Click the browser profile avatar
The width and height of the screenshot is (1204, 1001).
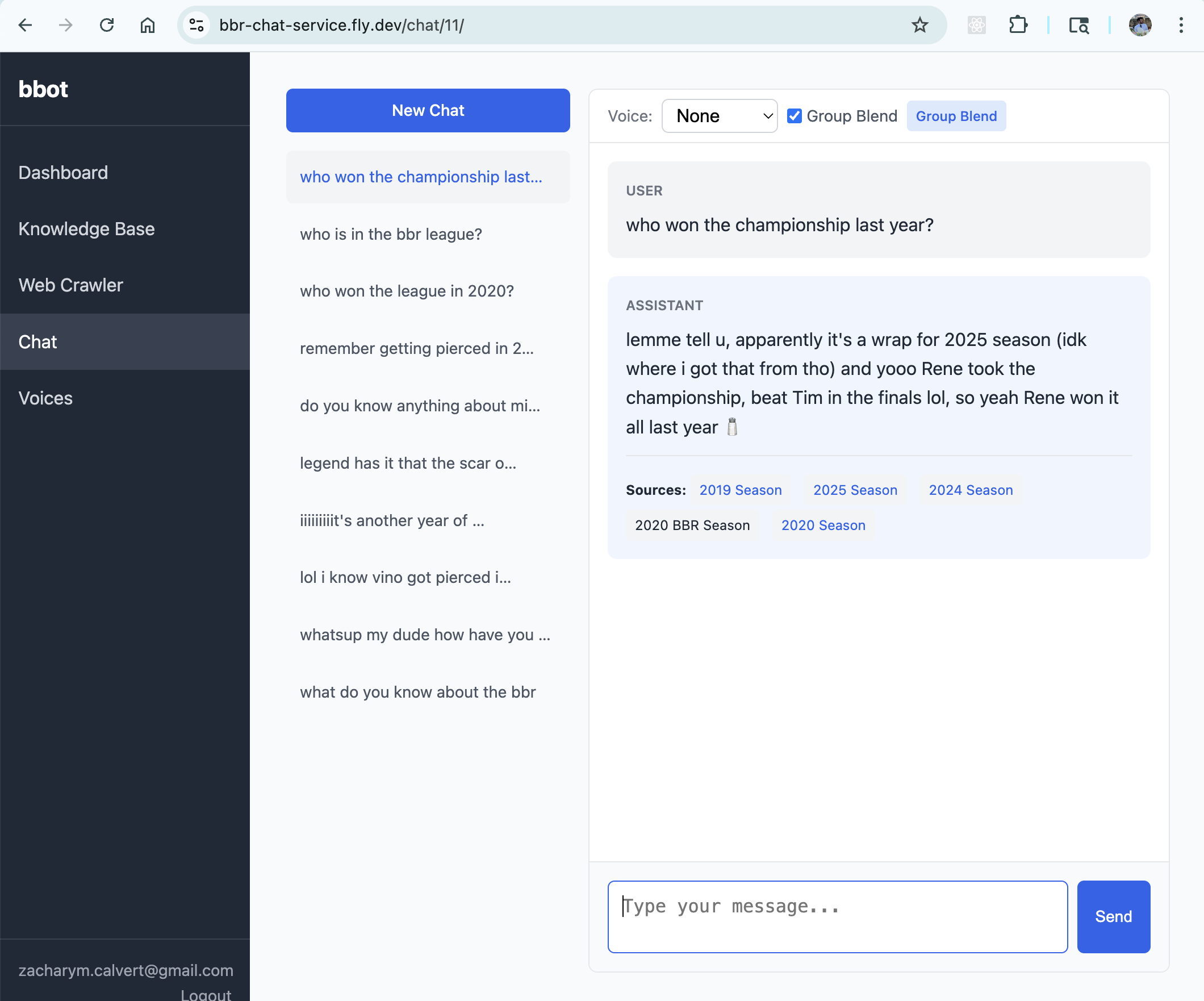(1140, 24)
